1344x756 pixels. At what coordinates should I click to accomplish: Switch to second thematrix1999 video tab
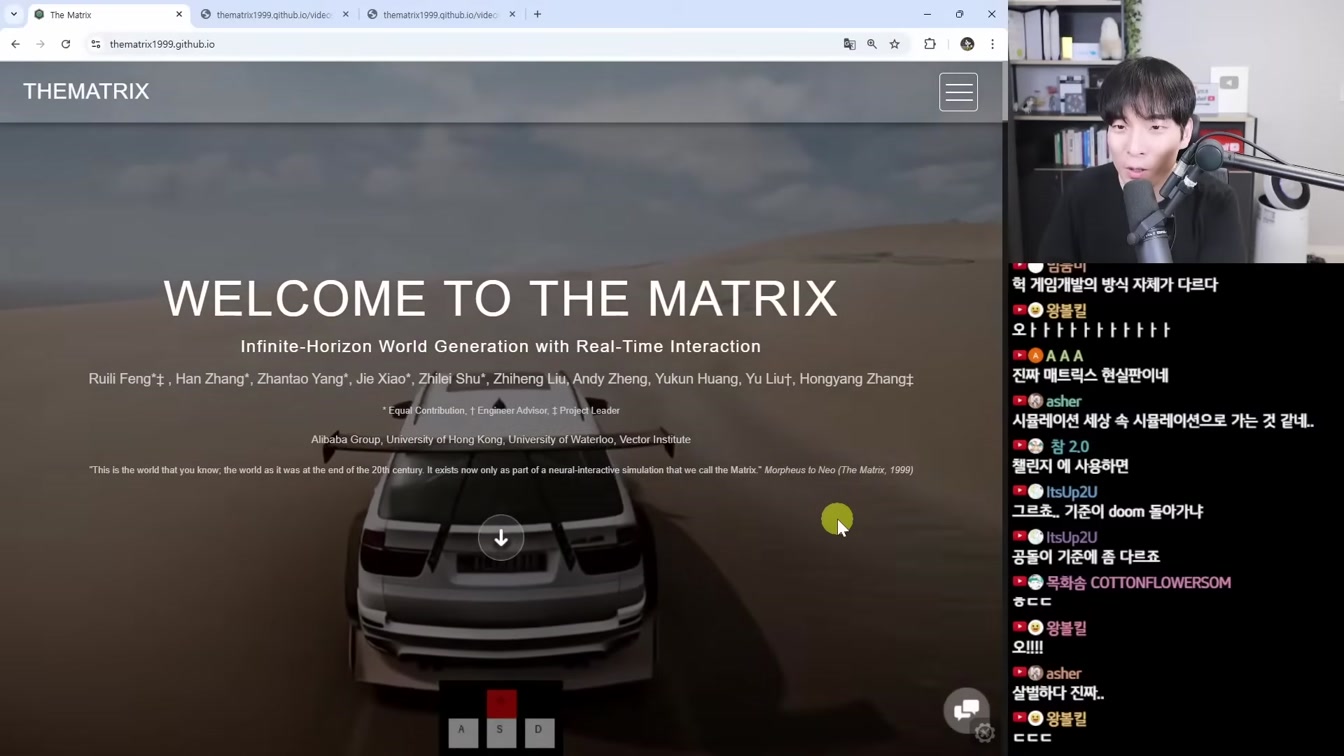tap(274, 15)
